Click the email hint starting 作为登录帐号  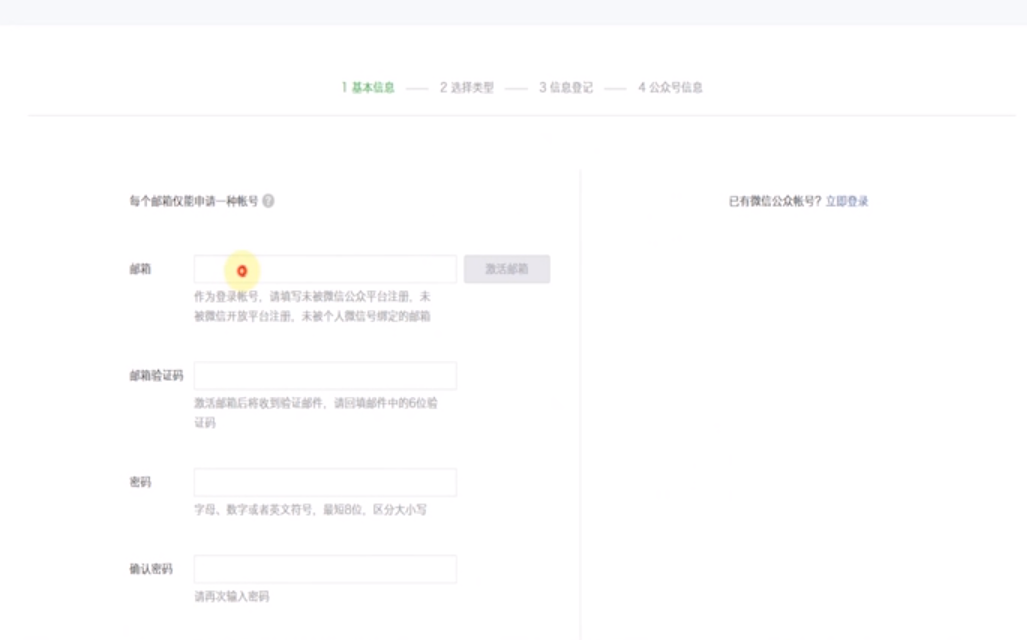pyautogui.click(x=312, y=307)
